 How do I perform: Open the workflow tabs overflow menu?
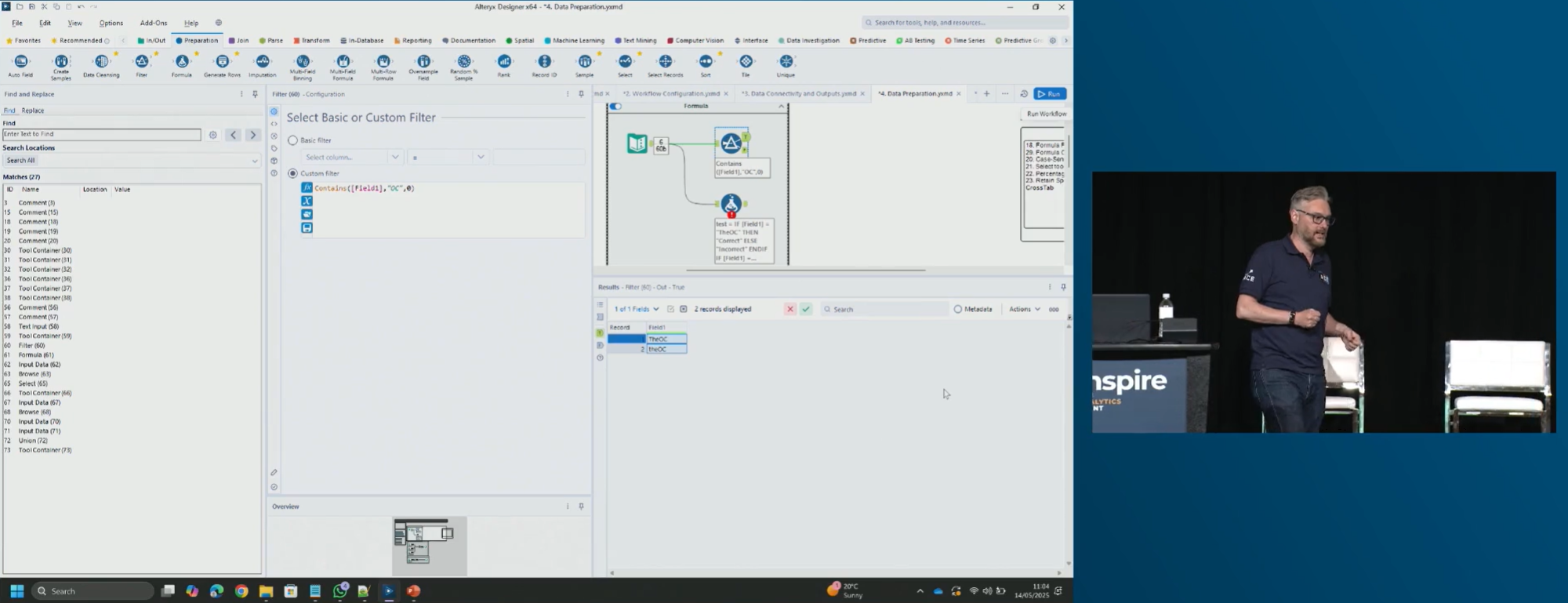[x=1005, y=94]
